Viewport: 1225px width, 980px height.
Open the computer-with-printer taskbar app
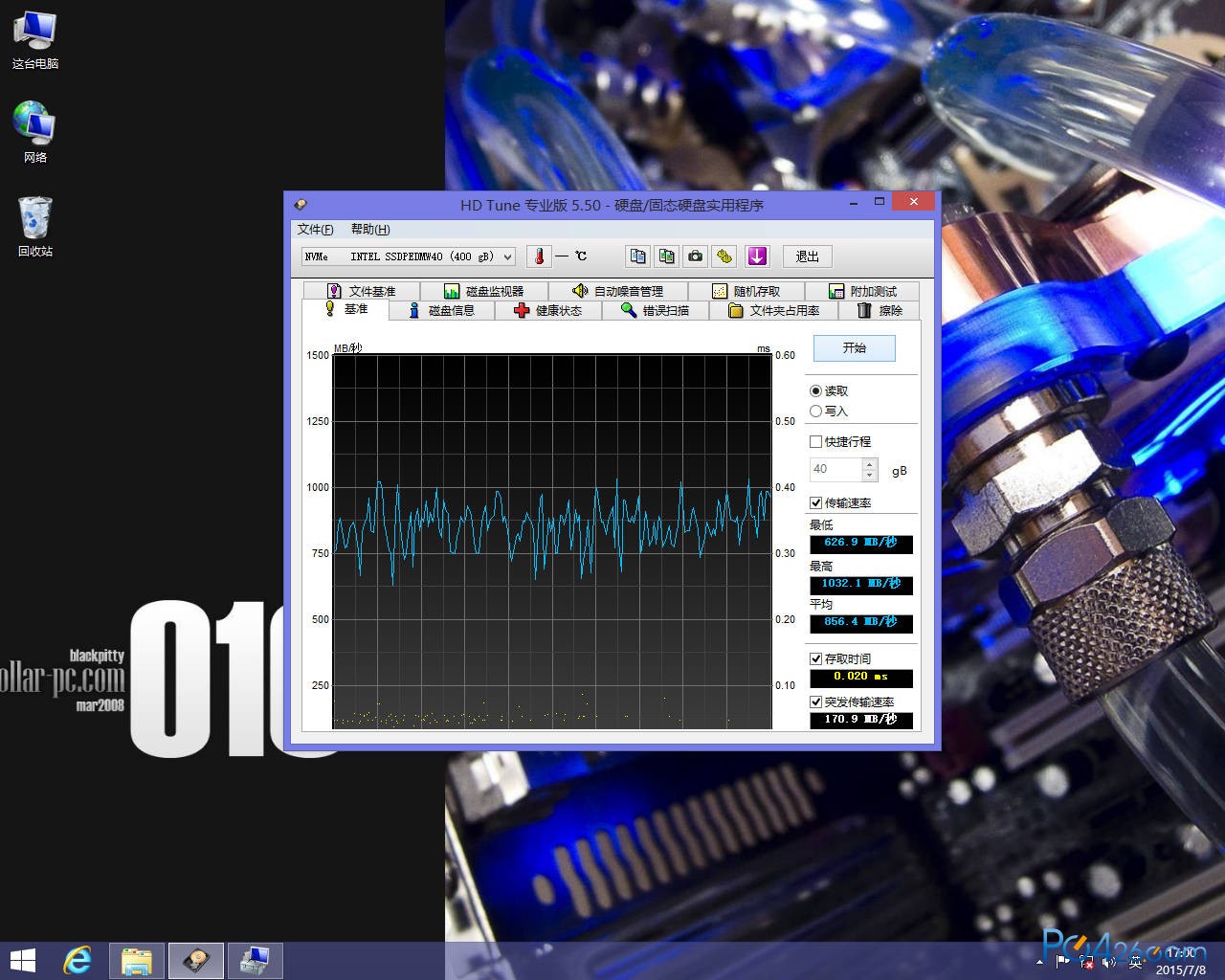point(256,961)
